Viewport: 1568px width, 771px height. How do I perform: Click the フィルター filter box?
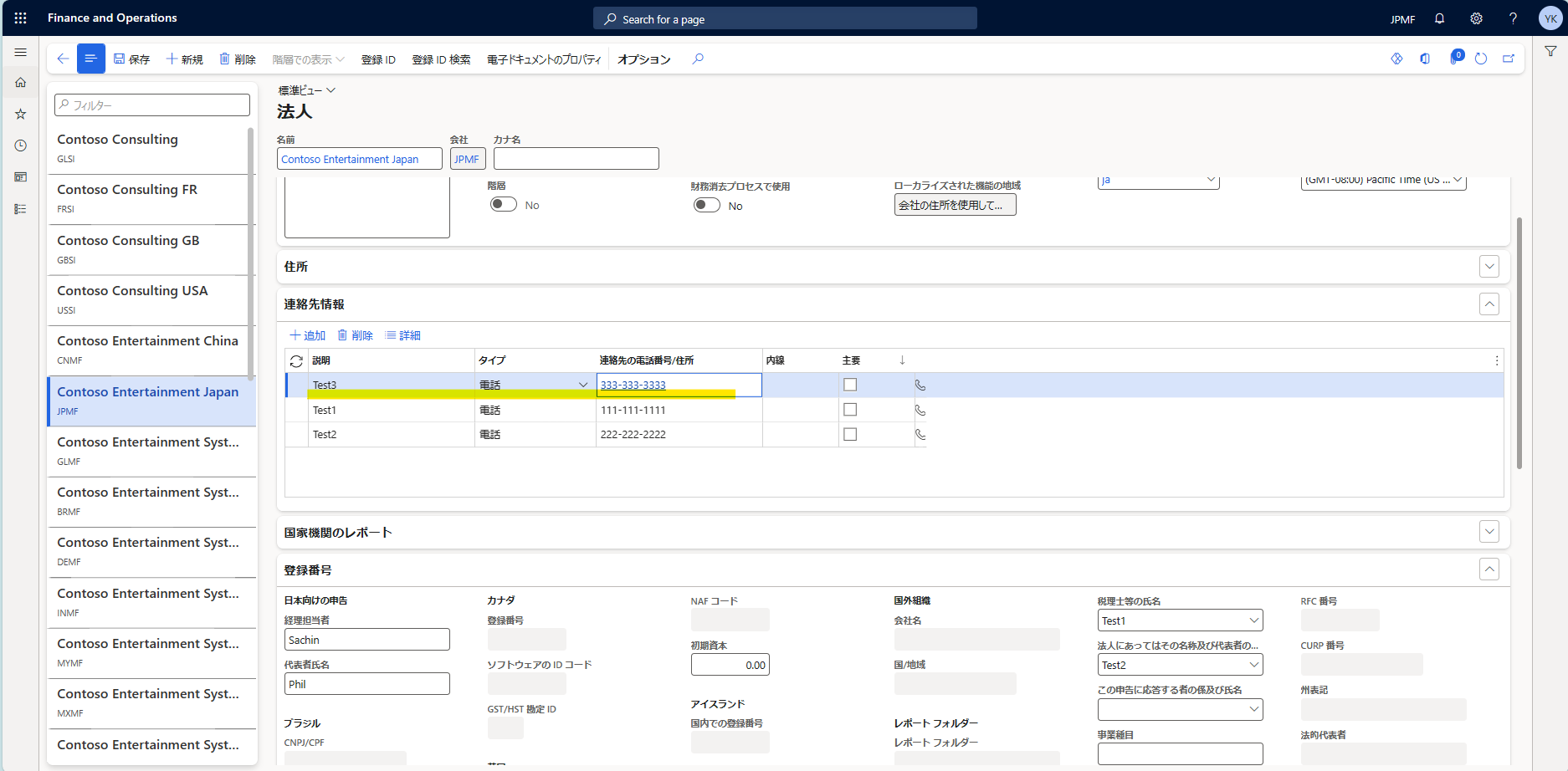click(152, 105)
